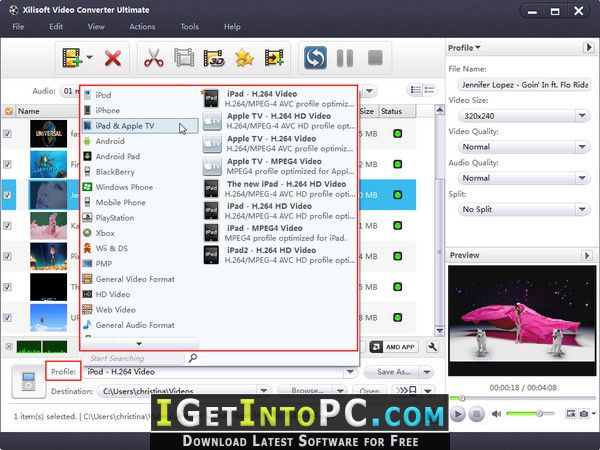This screenshot has width=600, height=450.
Task: Select the iPod category
Action: tap(140, 95)
